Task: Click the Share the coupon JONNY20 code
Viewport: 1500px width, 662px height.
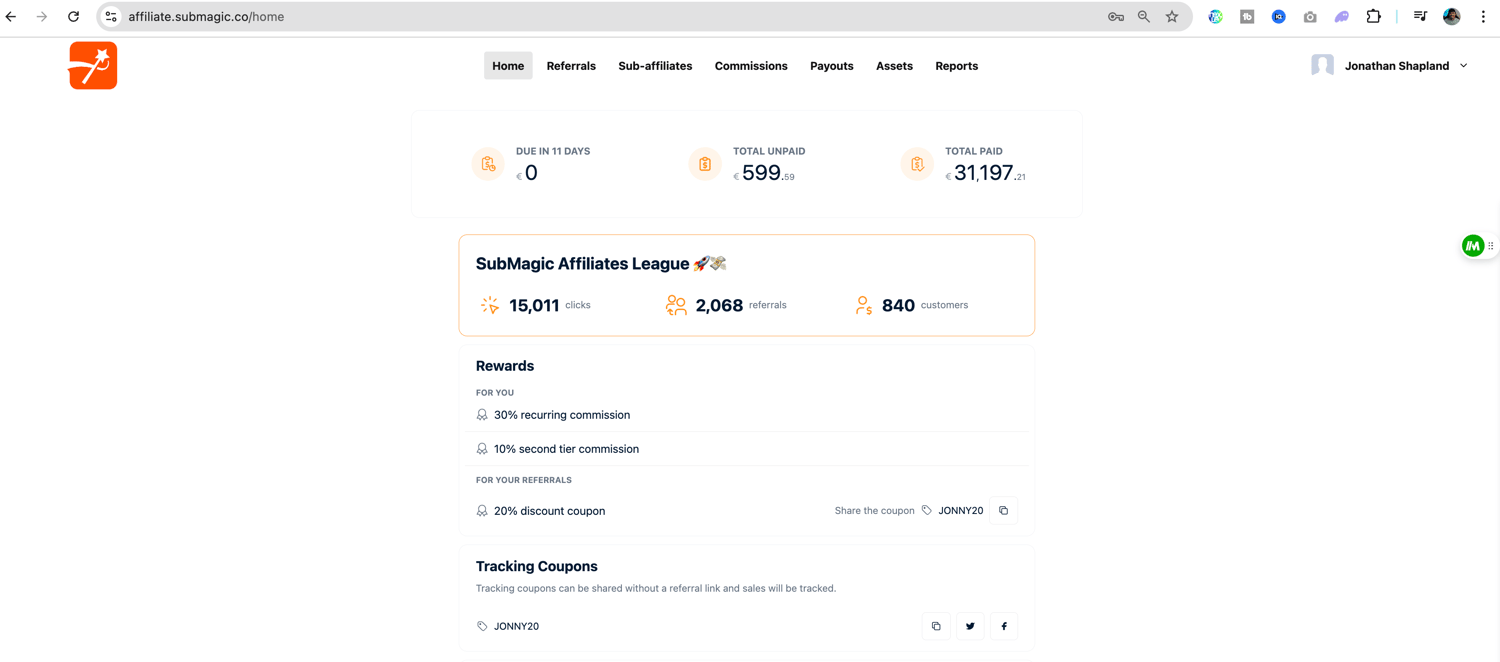Action: [x=961, y=511]
